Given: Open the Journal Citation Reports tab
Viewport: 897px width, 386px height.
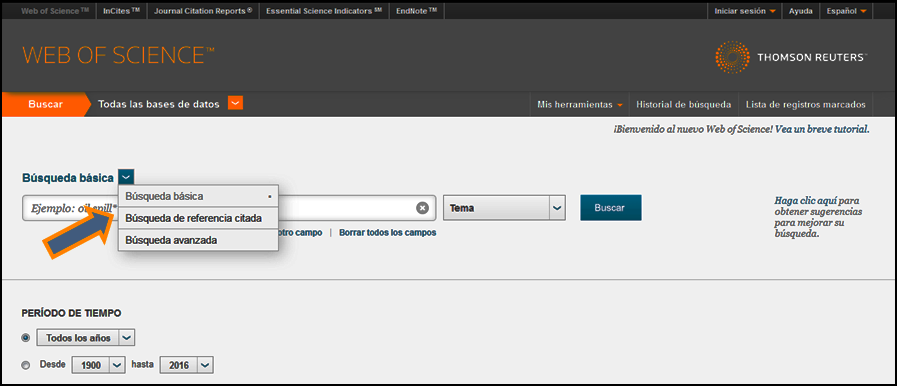Looking at the screenshot, I should point(203,11).
